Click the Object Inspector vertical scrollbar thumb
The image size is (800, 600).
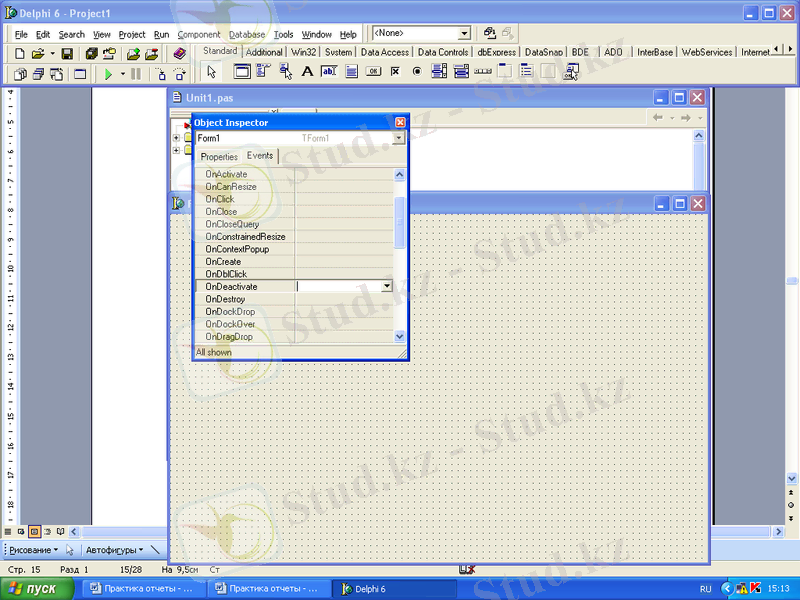click(399, 222)
